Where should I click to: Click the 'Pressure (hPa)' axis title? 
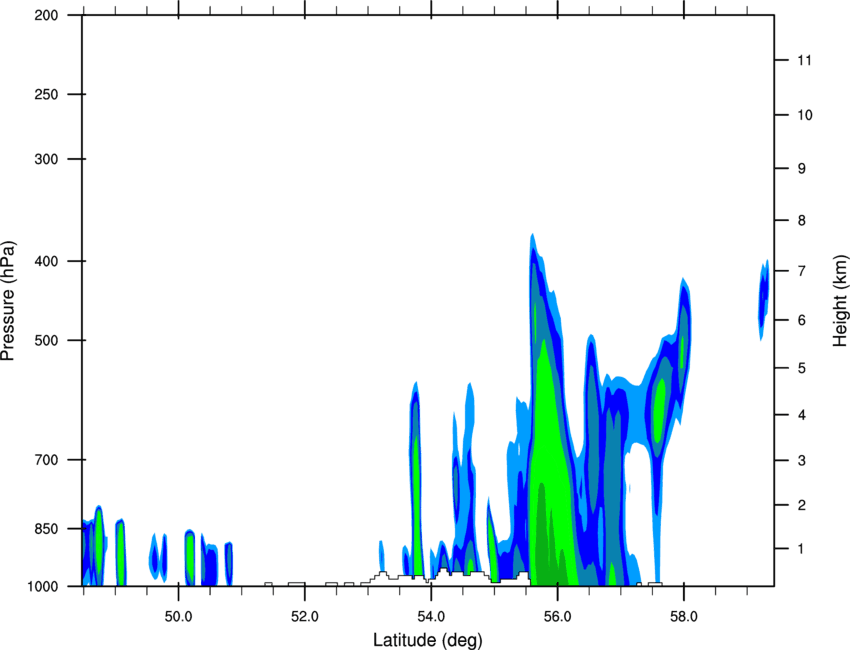click(8, 301)
